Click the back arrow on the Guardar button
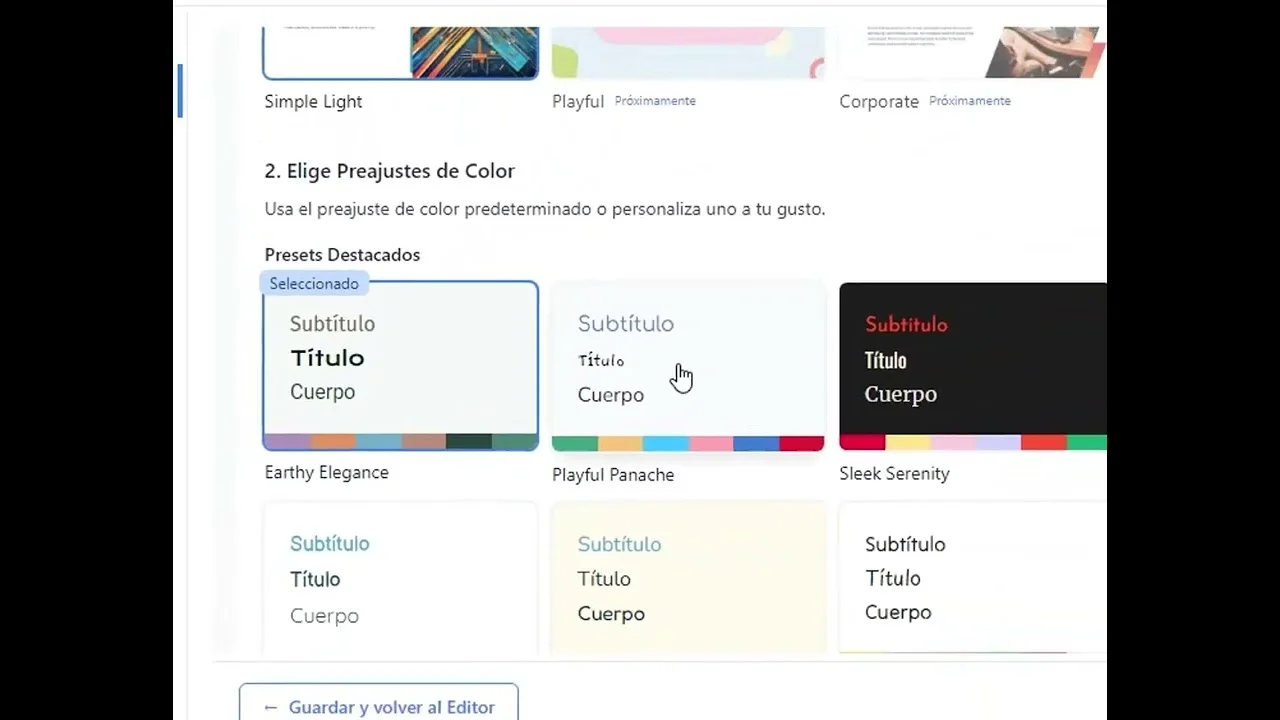 [270, 707]
